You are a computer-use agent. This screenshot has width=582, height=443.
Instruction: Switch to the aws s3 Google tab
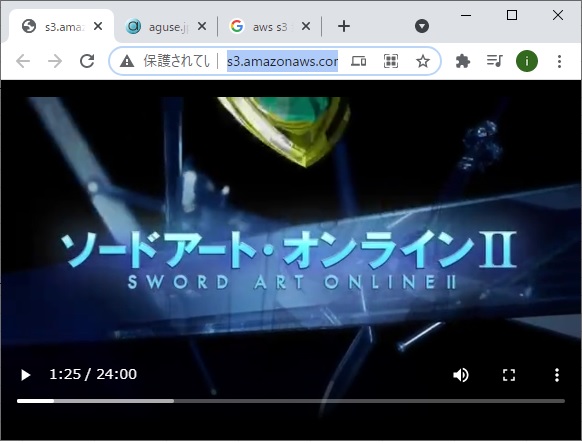pyautogui.click(x=270, y=27)
